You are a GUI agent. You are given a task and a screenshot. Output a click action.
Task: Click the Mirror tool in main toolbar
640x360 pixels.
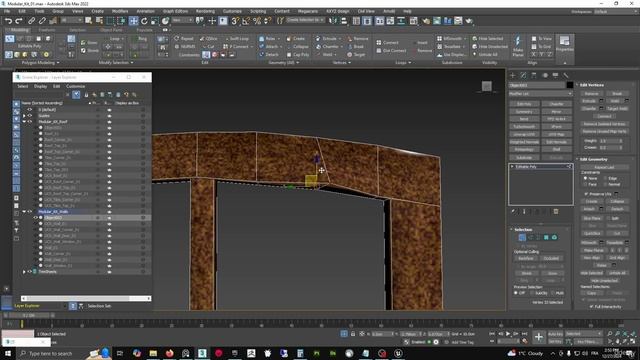point(333,20)
